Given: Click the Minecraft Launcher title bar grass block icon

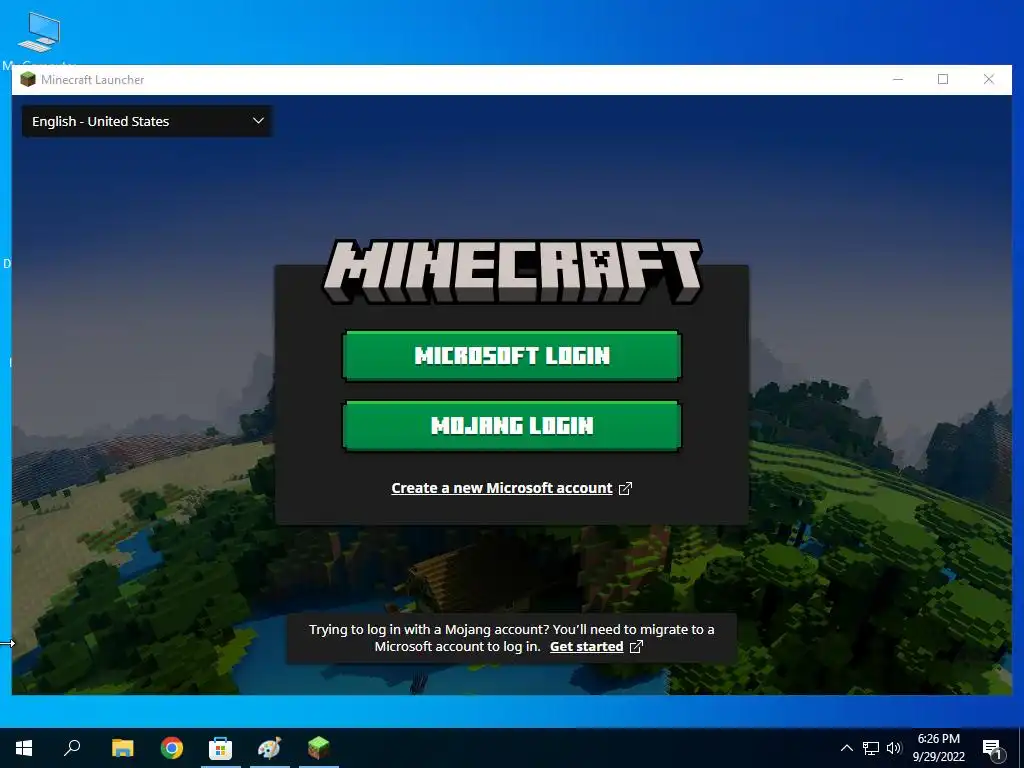Looking at the screenshot, I should point(27,80).
